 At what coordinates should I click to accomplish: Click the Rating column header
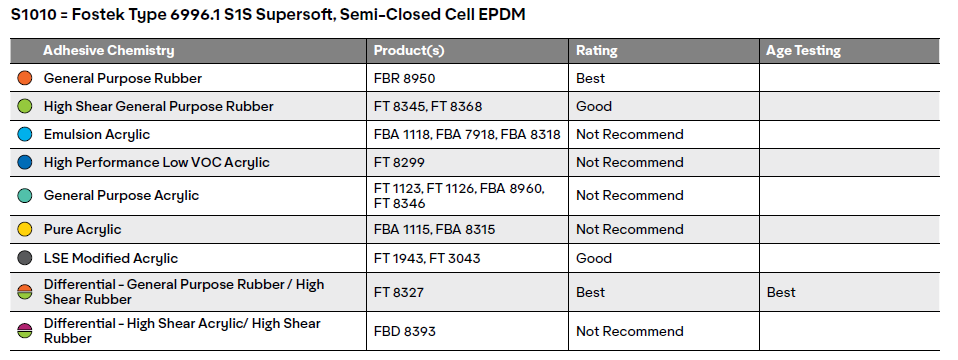597,51
